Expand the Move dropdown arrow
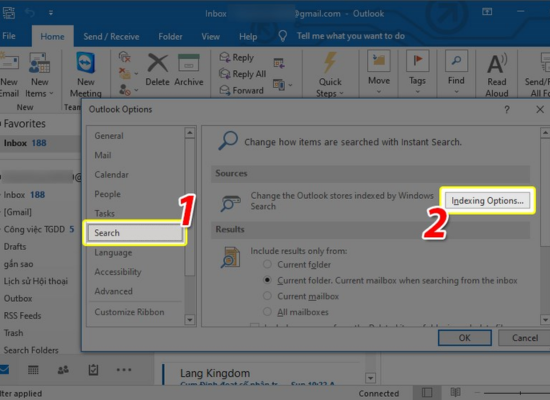The image size is (550, 400). (x=379, y=92)
